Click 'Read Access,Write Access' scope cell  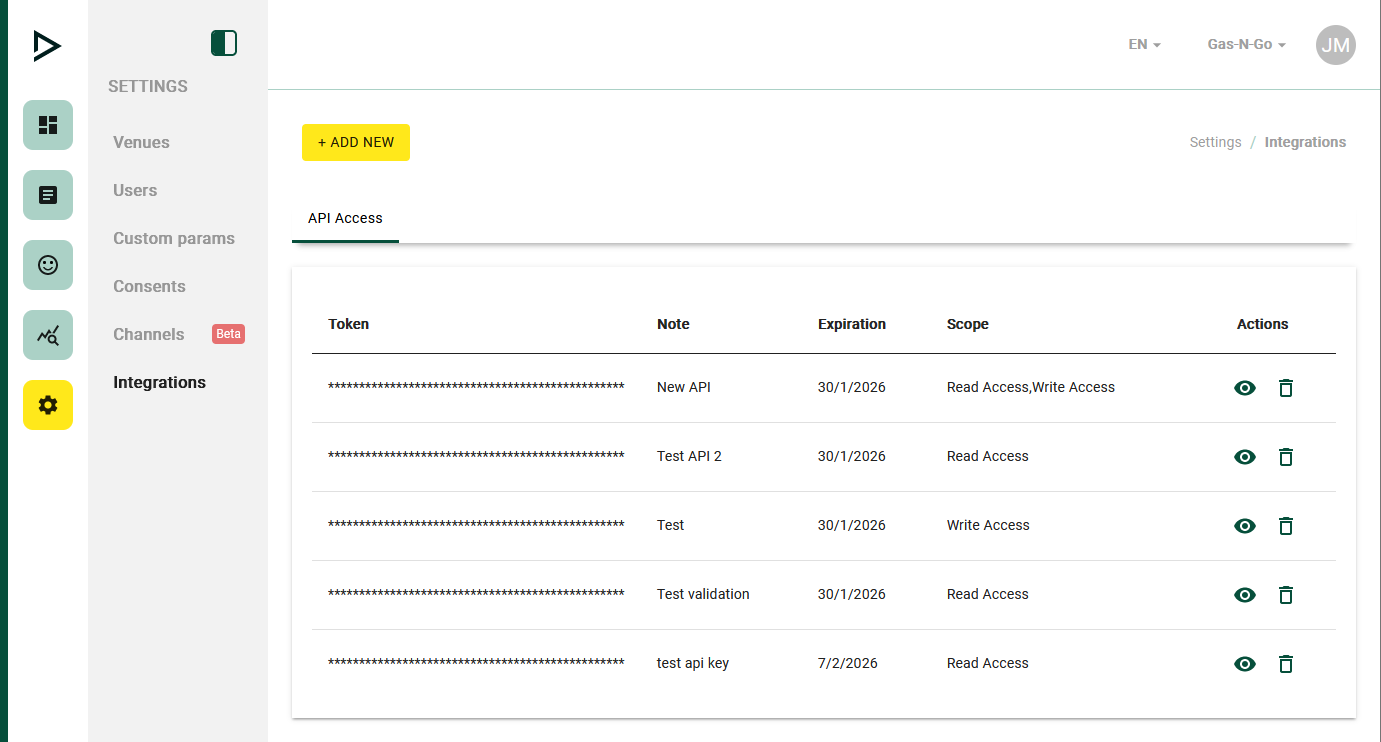click(x=1031, y=387)
